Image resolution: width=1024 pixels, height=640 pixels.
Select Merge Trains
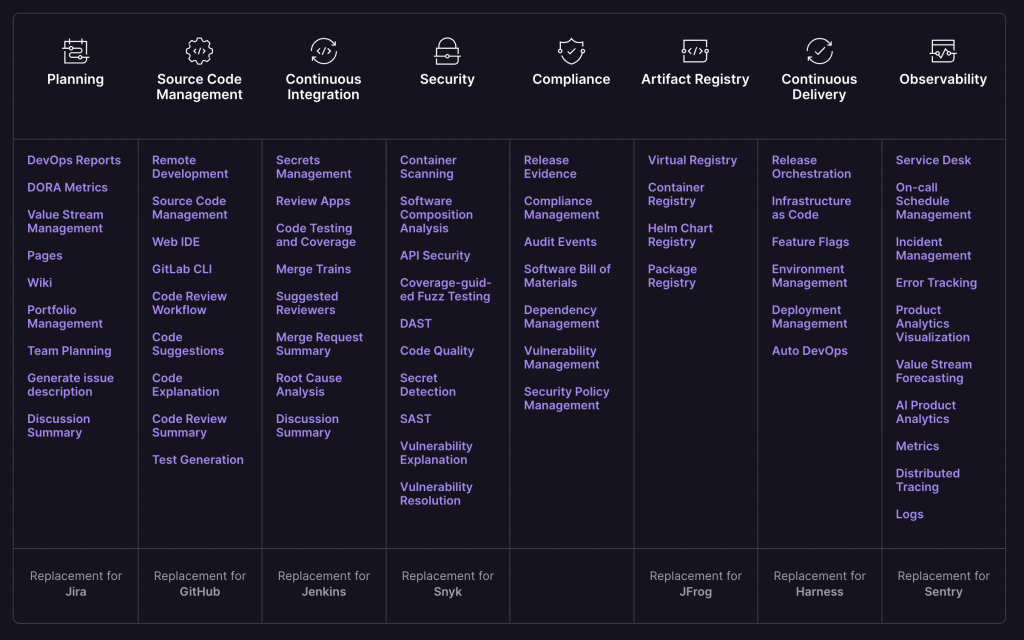(x=313, y=269)
